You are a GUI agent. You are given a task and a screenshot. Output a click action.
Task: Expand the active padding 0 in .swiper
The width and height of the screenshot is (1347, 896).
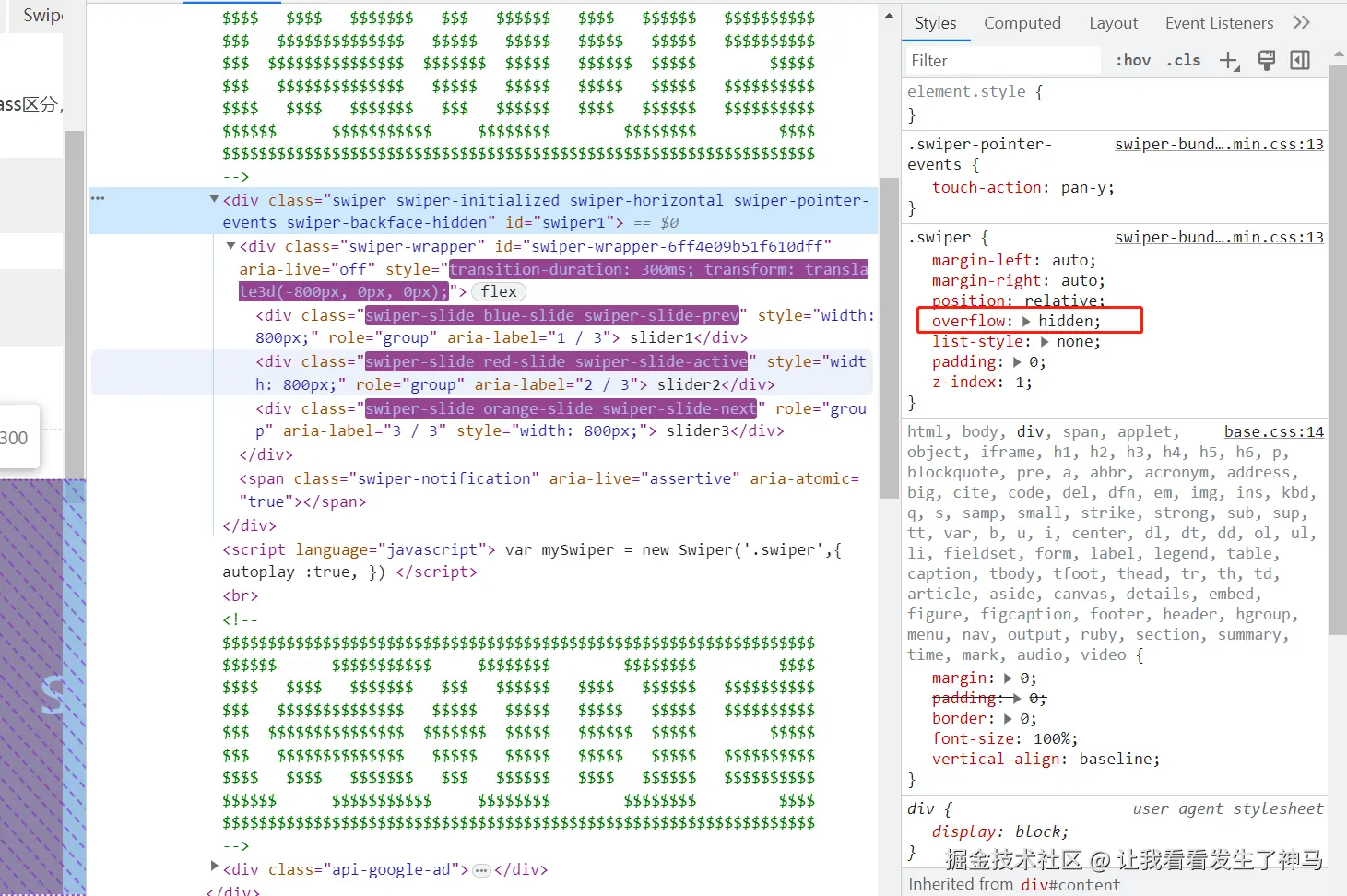1017,362
